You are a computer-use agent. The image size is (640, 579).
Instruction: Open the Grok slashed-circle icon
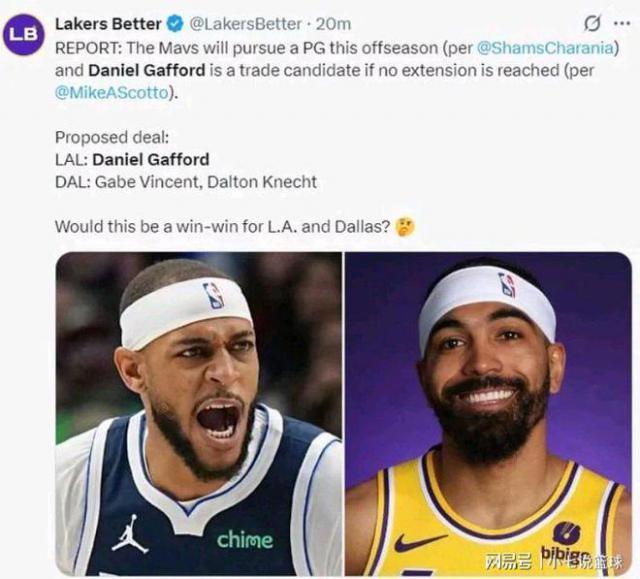pos(592,23)
